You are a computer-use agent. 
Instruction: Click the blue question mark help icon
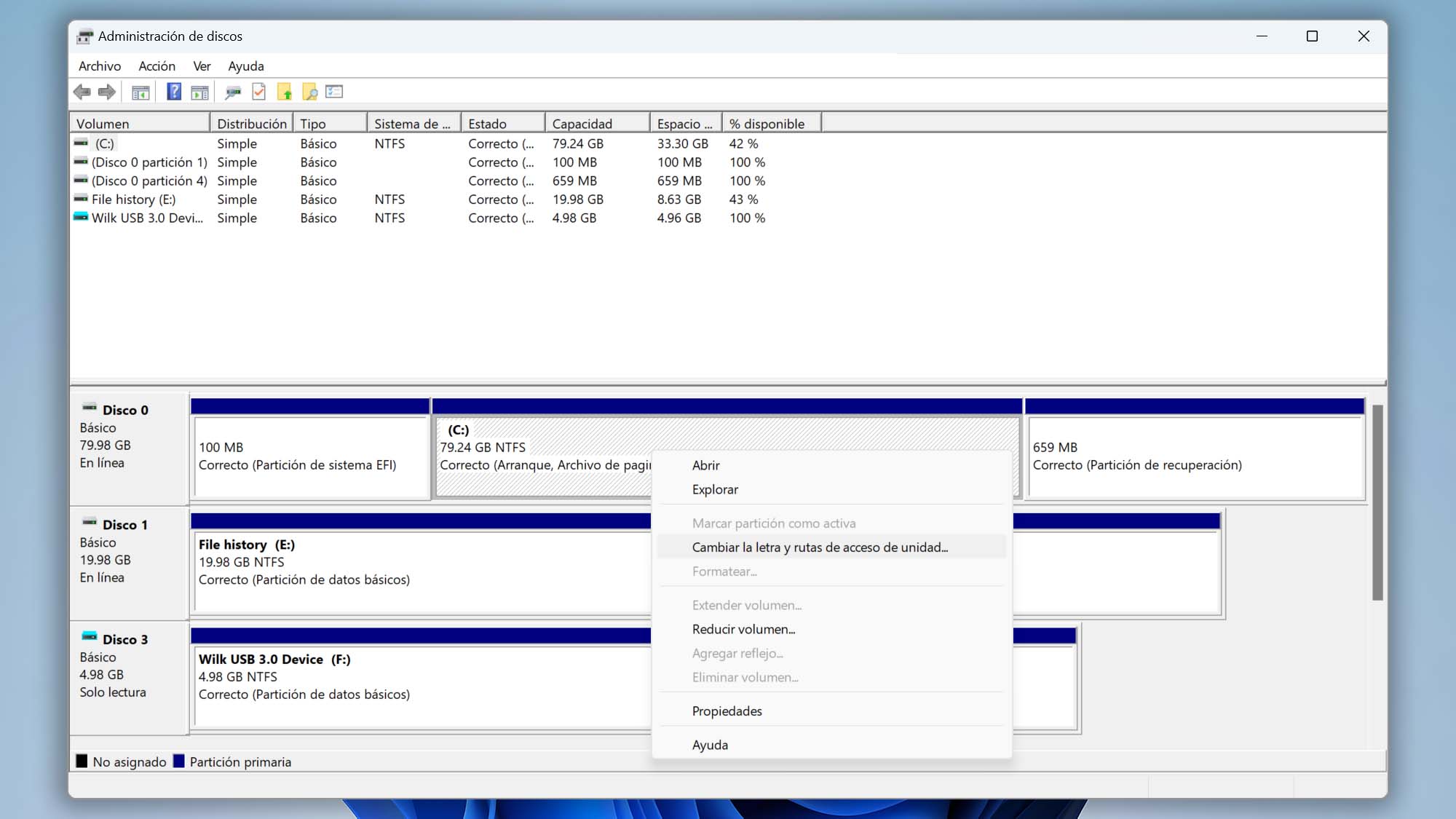point(174,92)
